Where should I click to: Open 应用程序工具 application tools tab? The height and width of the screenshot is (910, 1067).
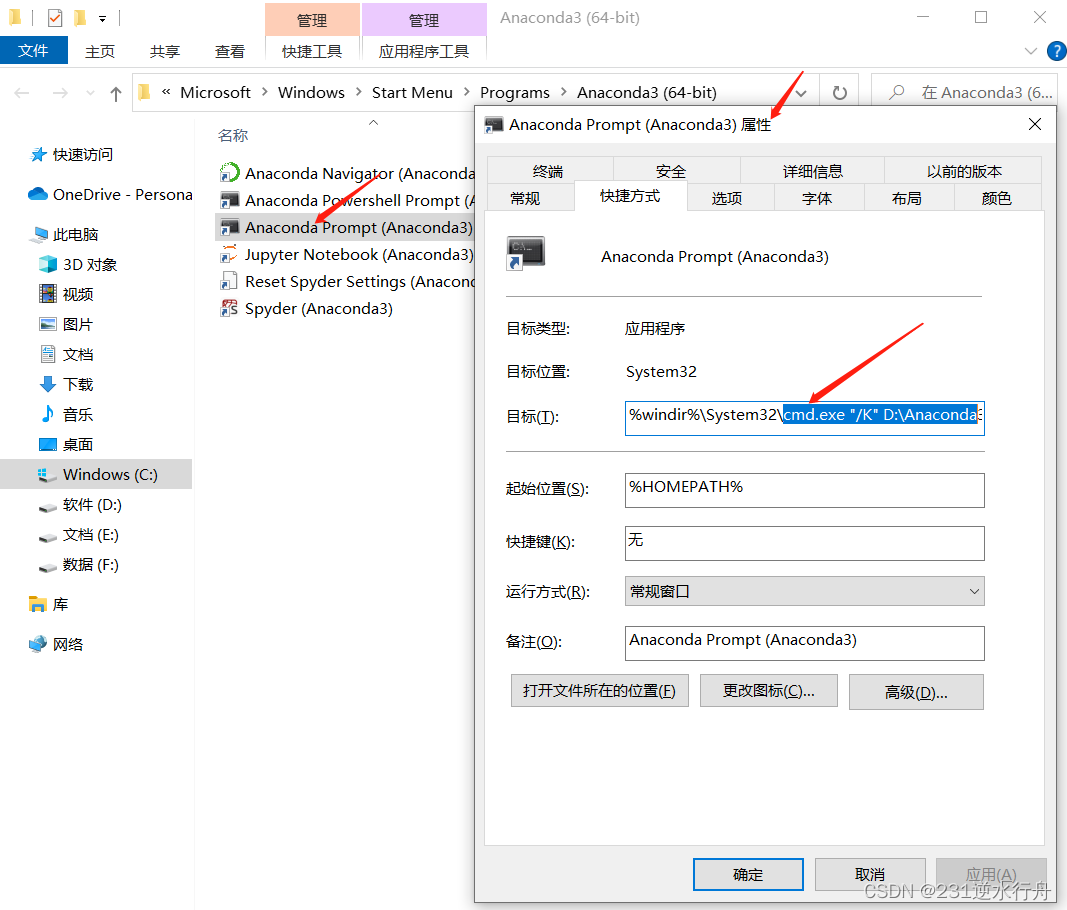(423, 51)
